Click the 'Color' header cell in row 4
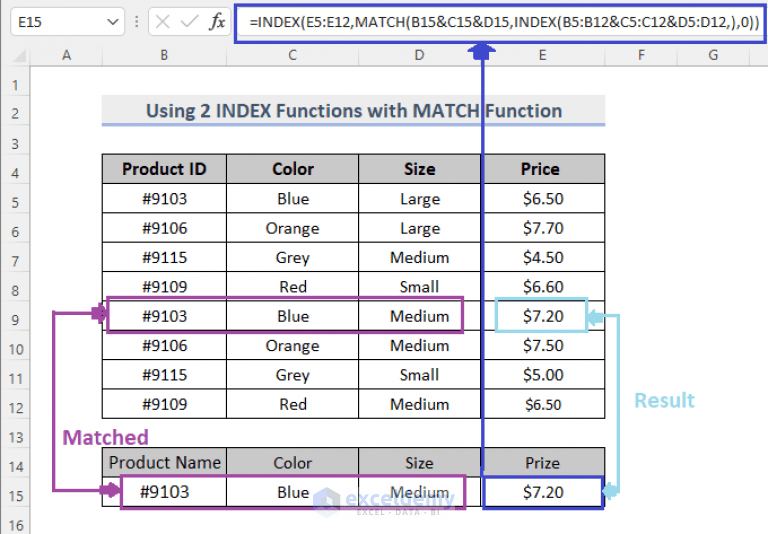The width and height of the screenshot is (768, 534). point(292,169)
